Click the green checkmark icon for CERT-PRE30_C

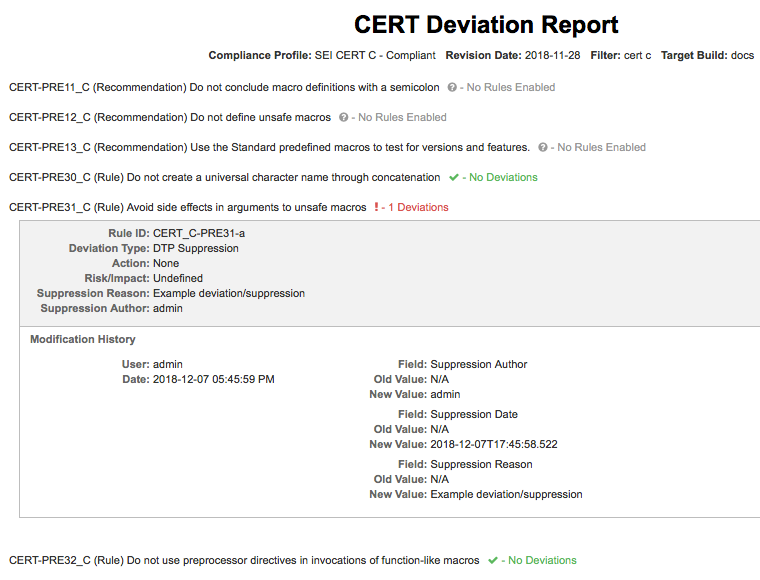point(454,177)
